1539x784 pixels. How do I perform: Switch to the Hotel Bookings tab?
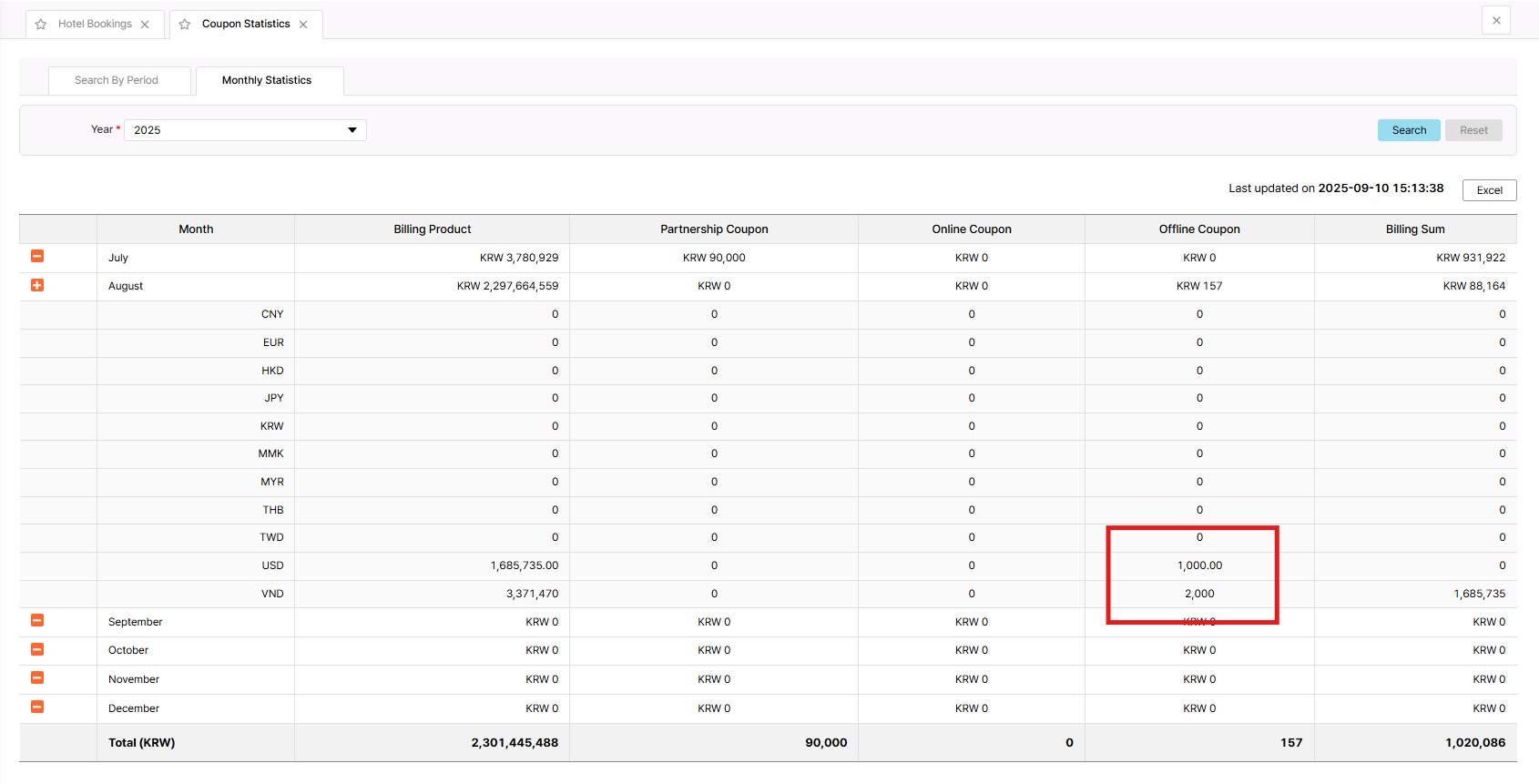point(95,24)
